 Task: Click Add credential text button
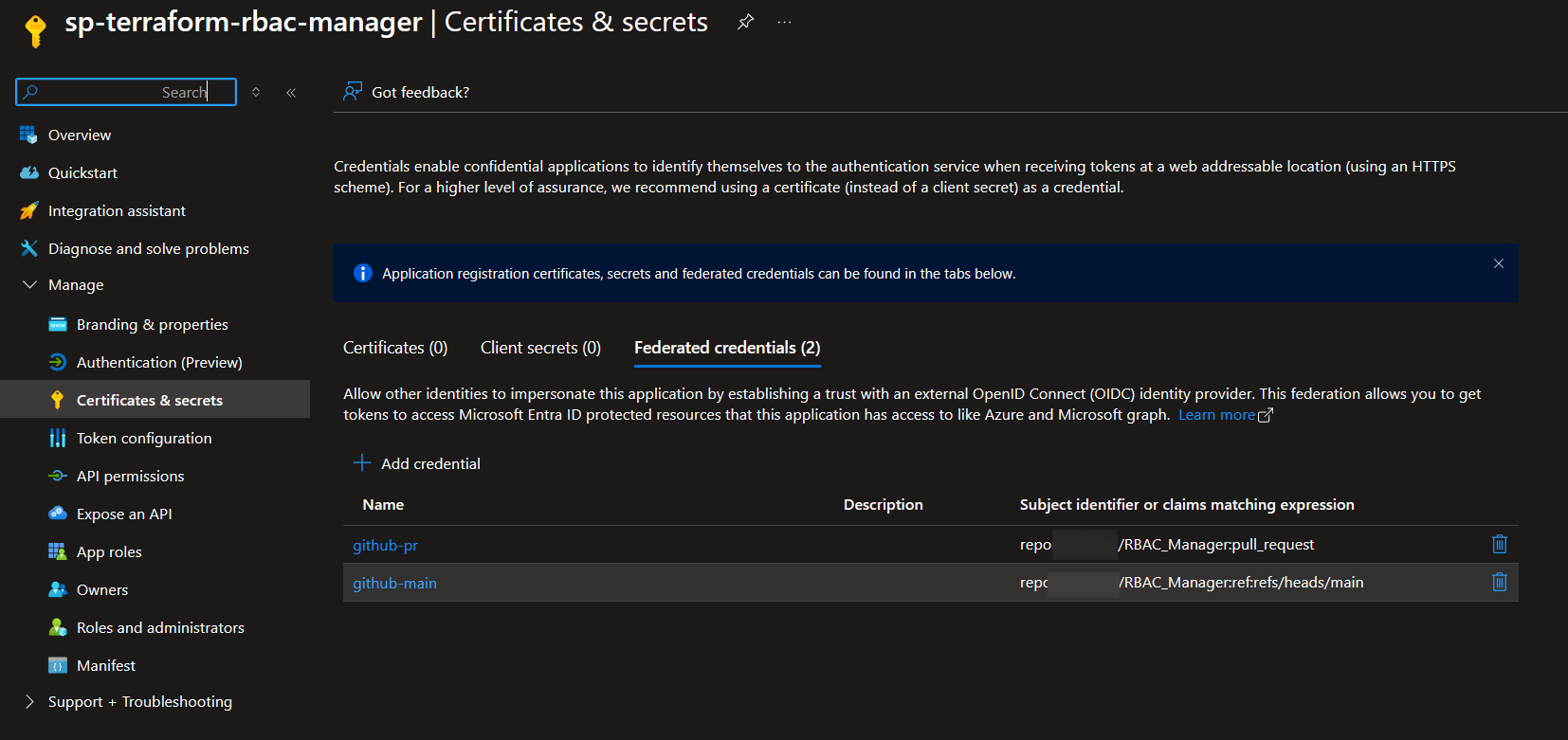coord(430,463)
